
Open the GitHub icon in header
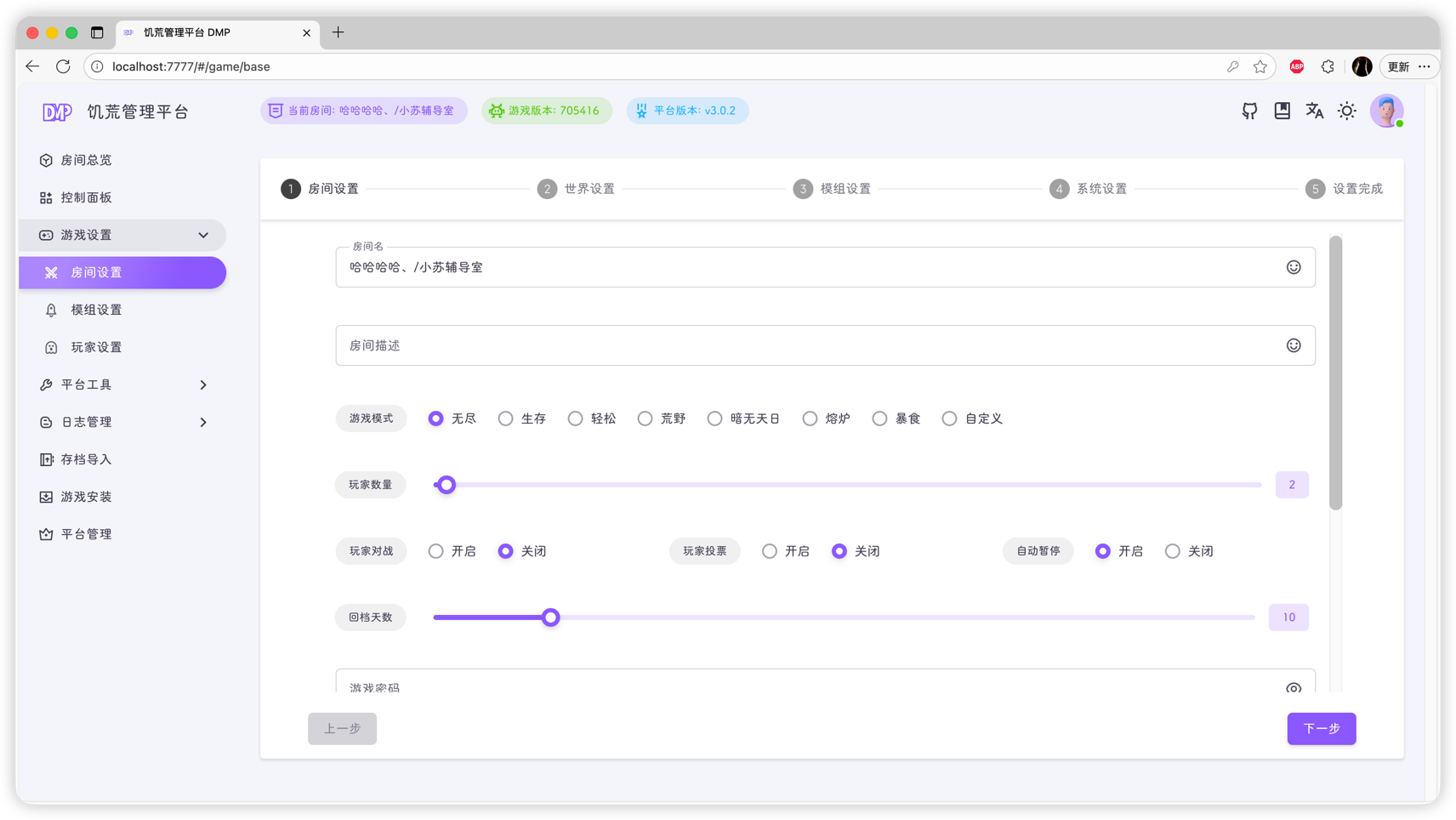1249,111
